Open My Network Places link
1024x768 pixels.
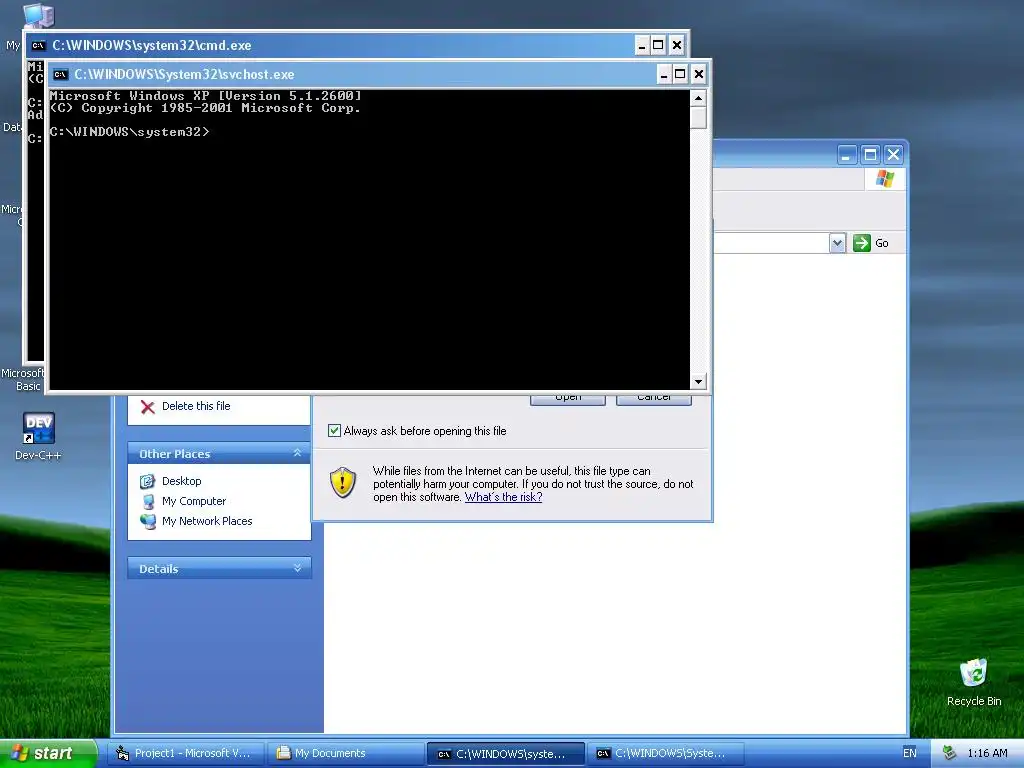(207, 521)
